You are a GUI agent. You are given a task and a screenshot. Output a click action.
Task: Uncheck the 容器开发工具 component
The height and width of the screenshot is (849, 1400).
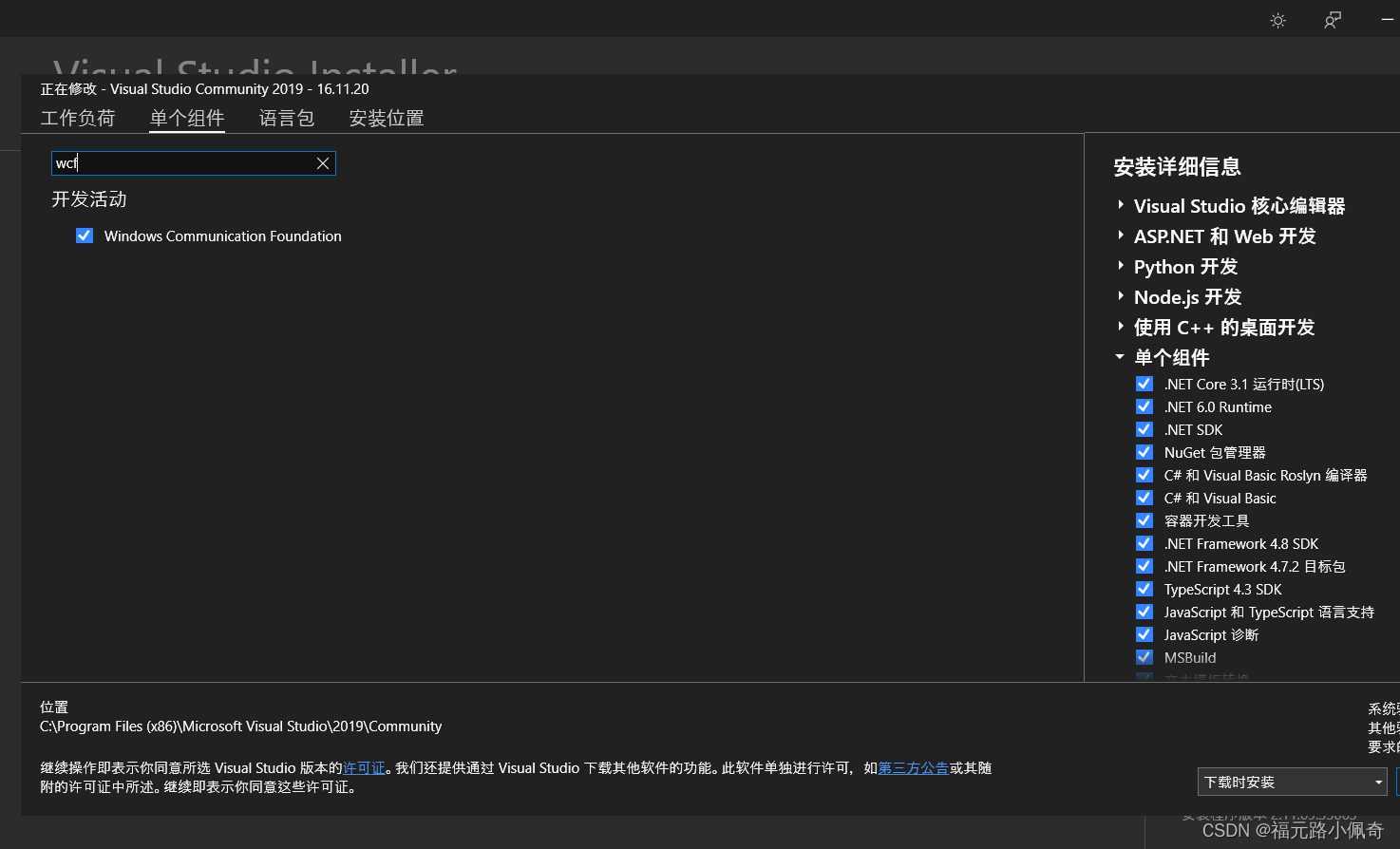(x=1145, y=520)
